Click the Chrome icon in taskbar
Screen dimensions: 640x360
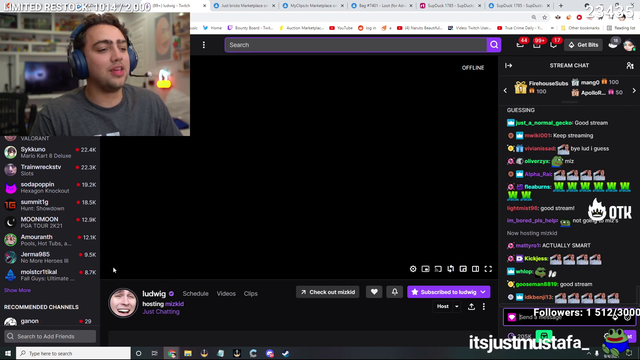pos(172,353)
